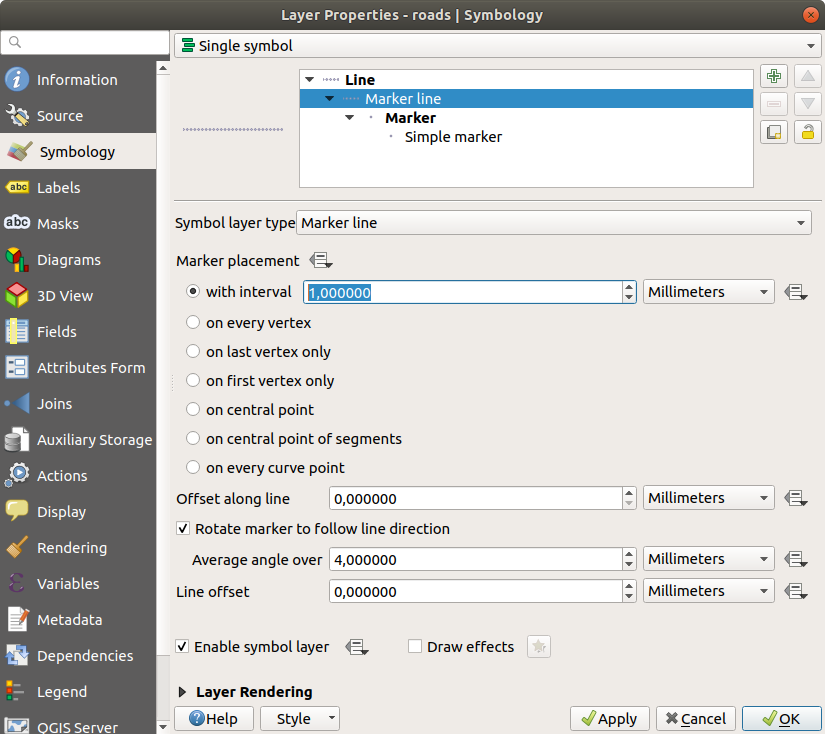Enable the Draw effects checkbox
Screen dimensions: 825x734
415,647
